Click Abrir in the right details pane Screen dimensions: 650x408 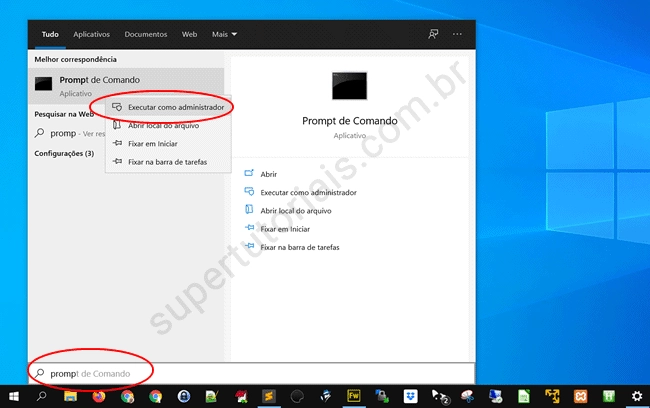click(270, 173)
